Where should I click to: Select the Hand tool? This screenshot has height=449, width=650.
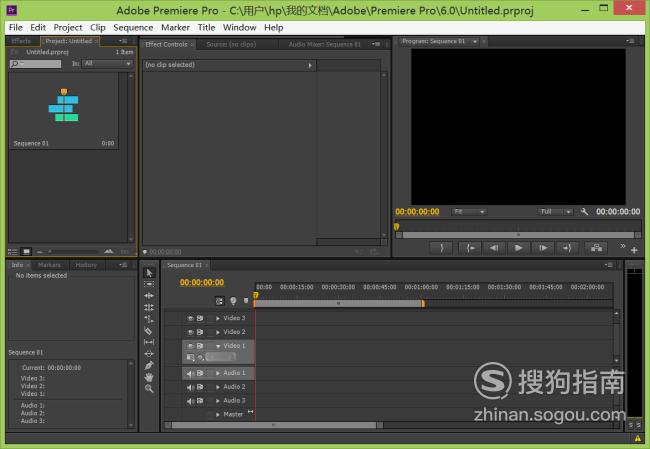[149, 377]
